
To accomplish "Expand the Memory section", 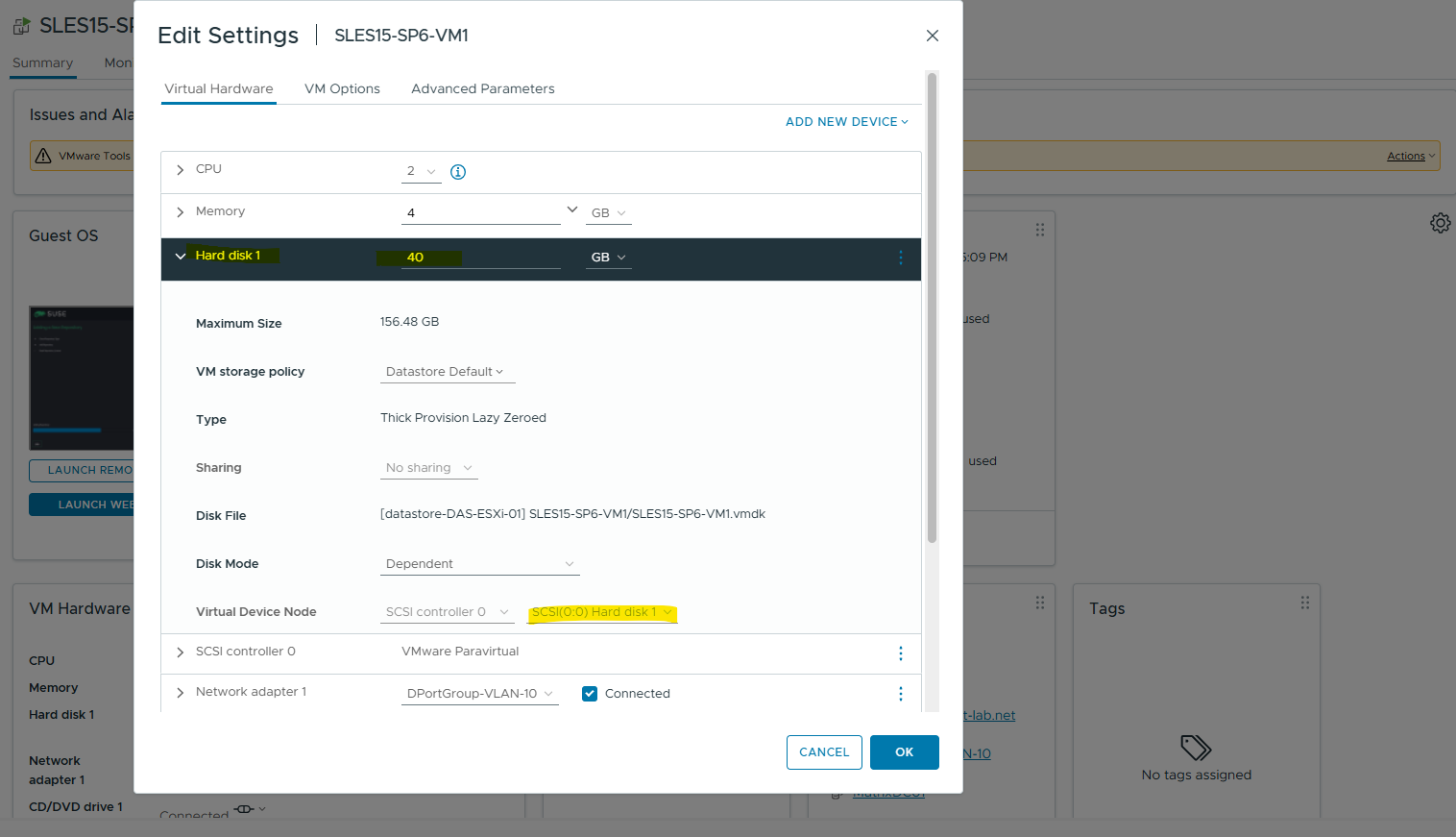I will tap(180, 212).
